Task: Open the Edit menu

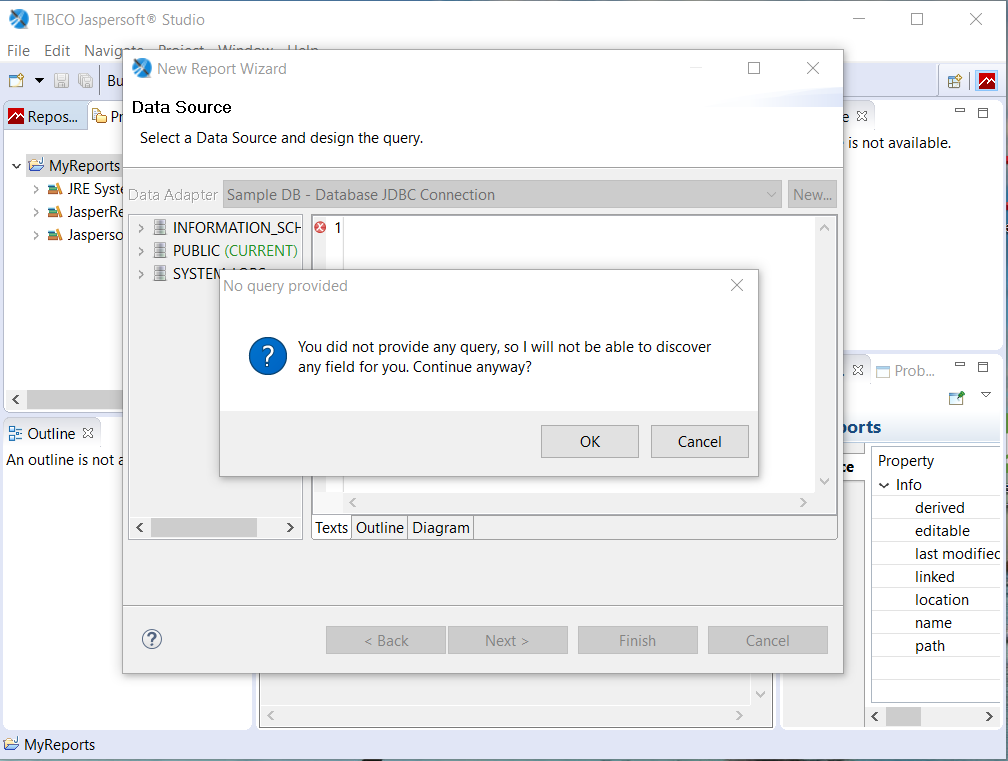Action: click(57, 51)
